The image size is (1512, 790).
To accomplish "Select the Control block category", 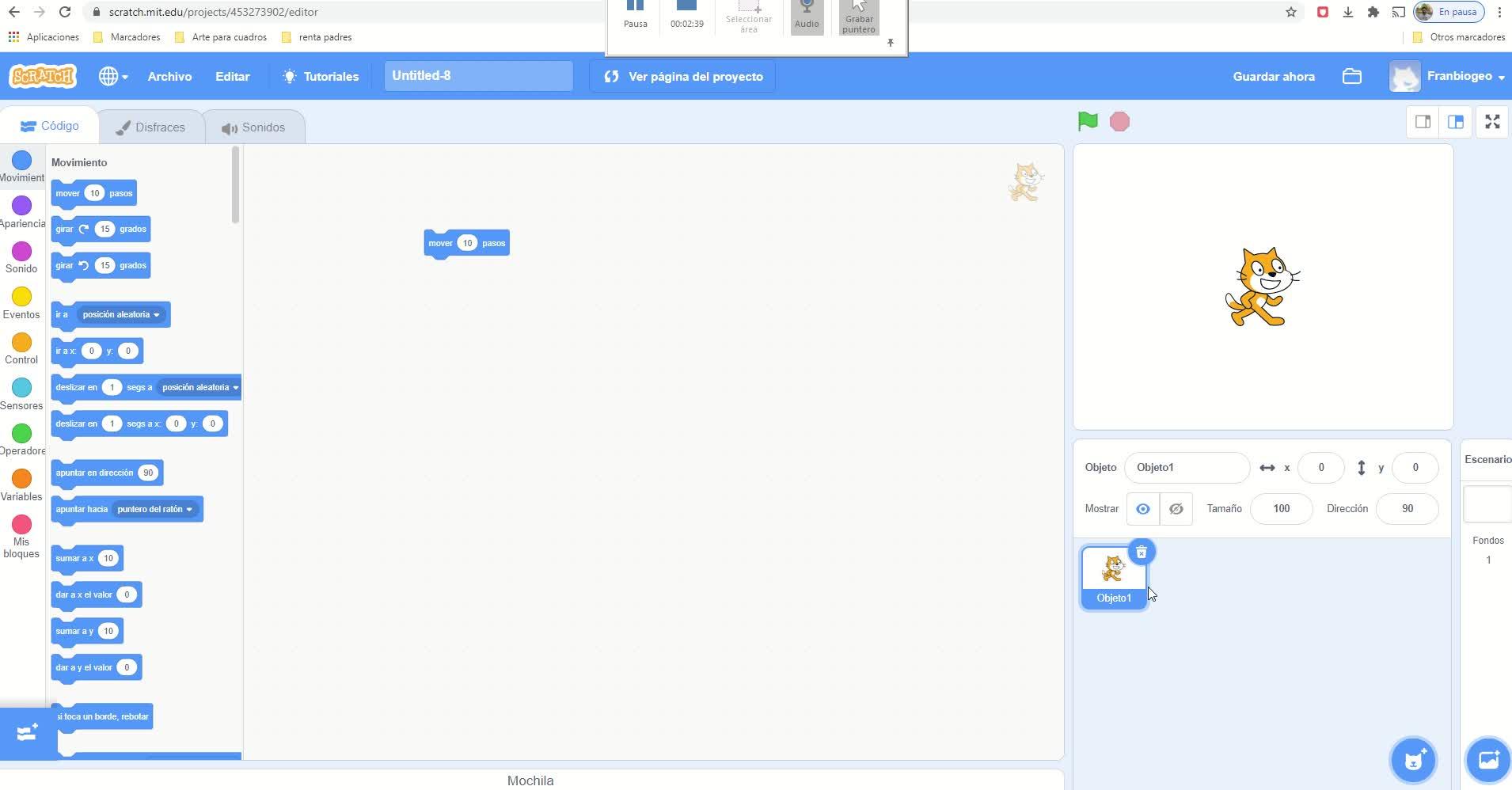I will pyautogui.click(x=22, y=349).
